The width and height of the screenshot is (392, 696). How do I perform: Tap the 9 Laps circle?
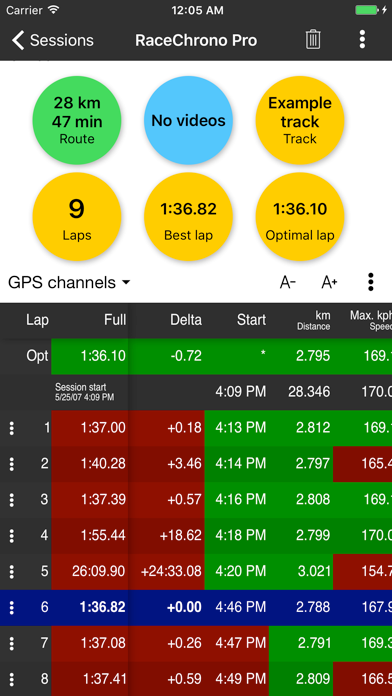click(77, 217)
